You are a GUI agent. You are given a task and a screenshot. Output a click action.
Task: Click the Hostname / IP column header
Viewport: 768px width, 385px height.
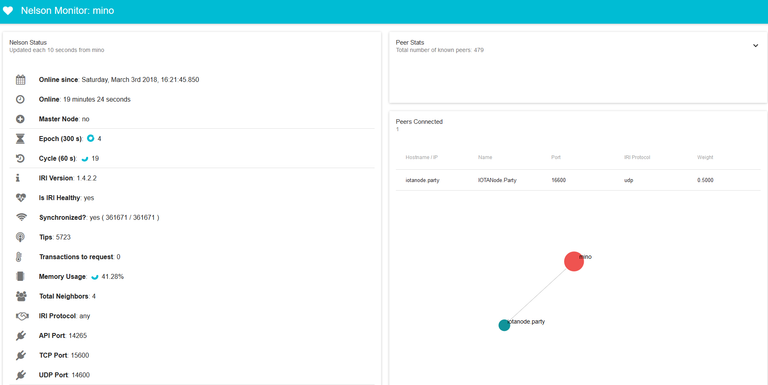tap(422, 157)
